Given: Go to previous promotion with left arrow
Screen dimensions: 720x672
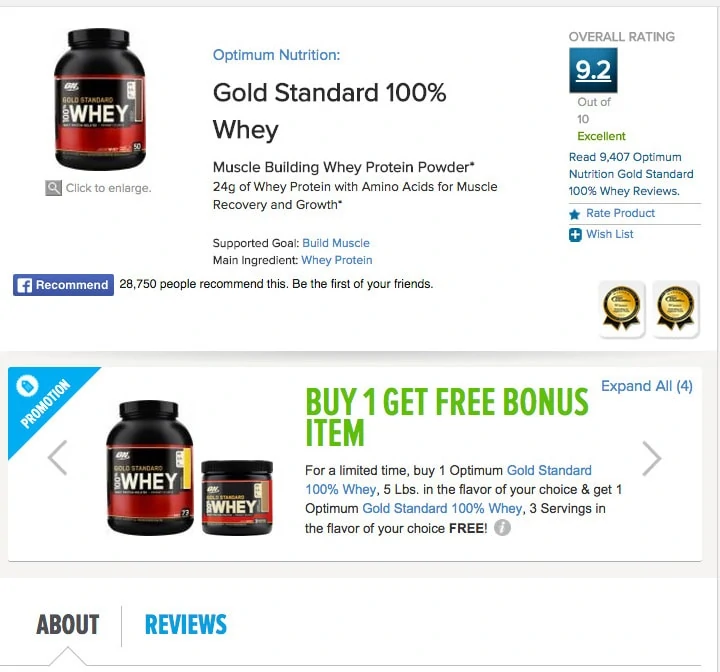Looking at the screenshot, I should (x=58, y=457).
